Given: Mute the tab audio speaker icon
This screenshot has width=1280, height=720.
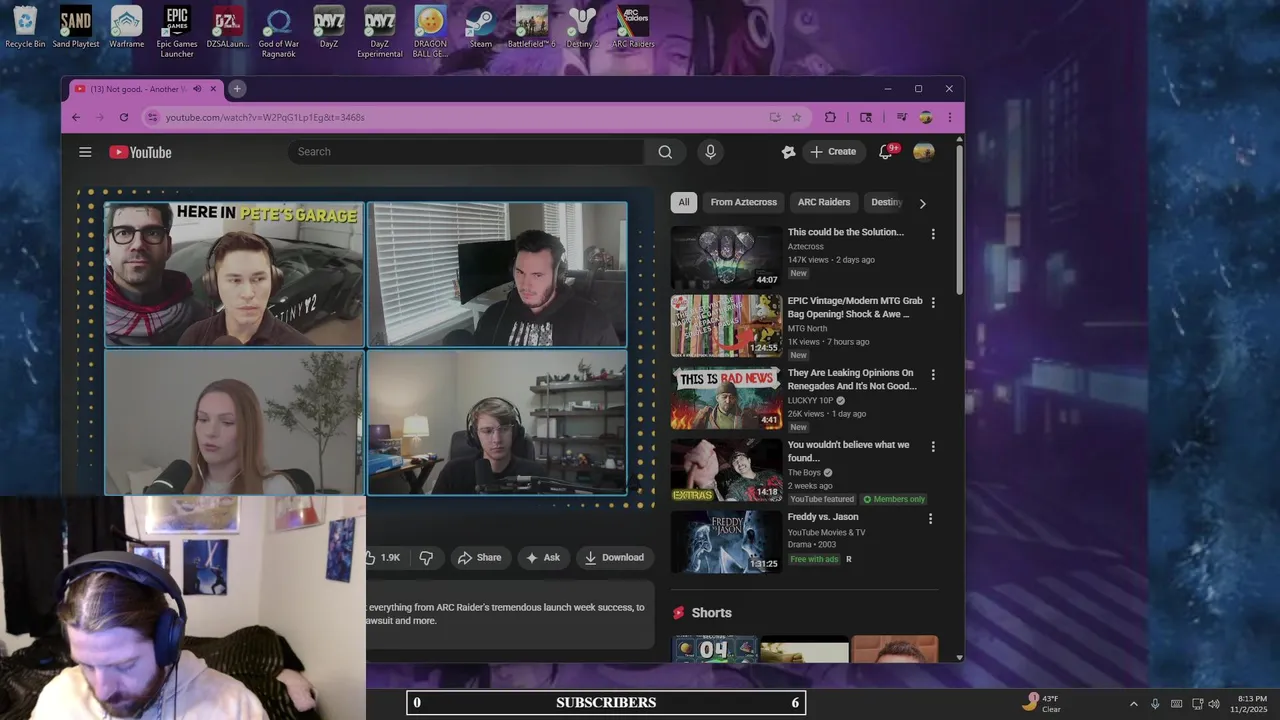Looking at the screenshot, I should coord(197,89).
